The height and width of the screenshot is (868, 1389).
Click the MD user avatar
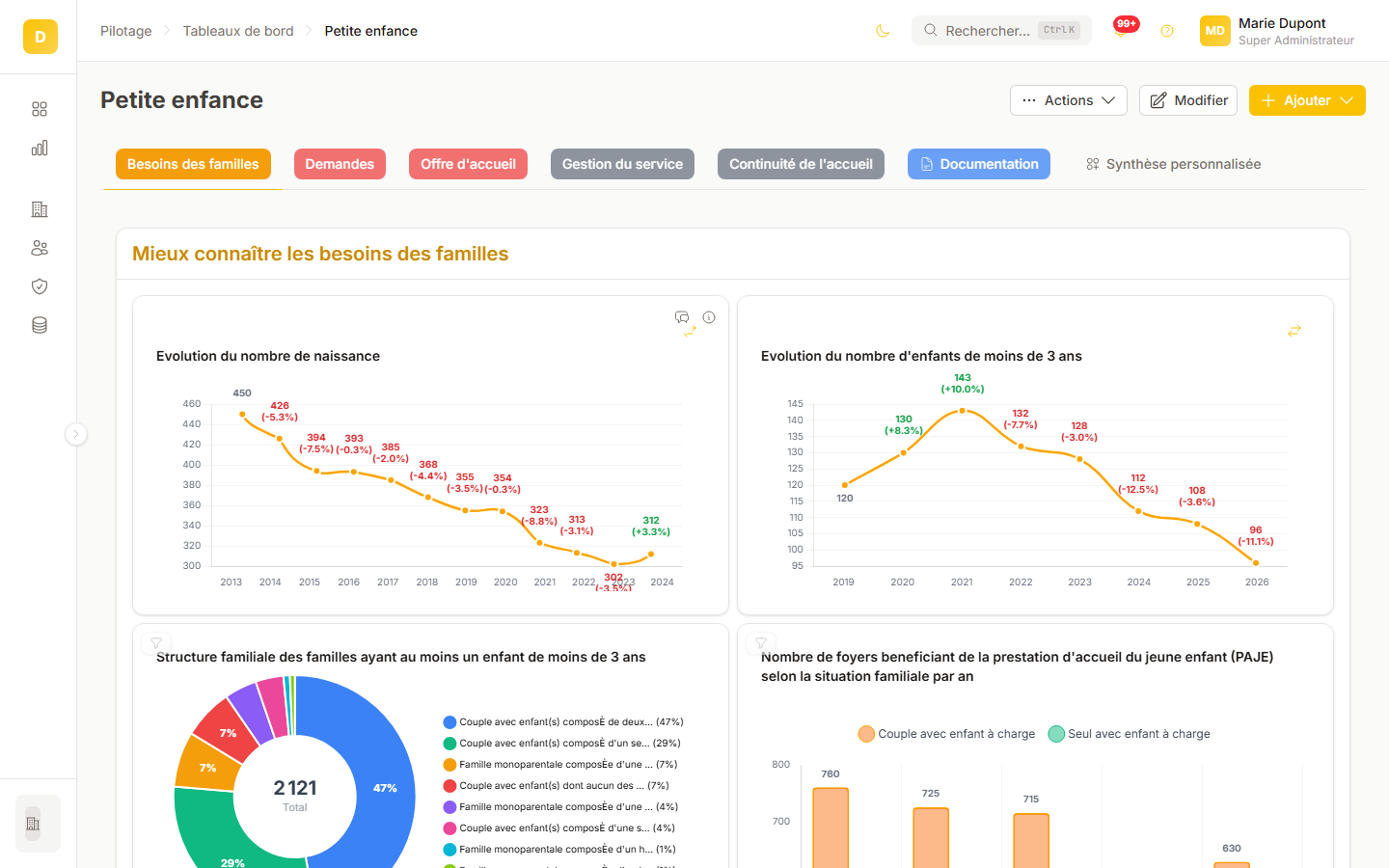pyautogui.click(x=1215, y=31)
